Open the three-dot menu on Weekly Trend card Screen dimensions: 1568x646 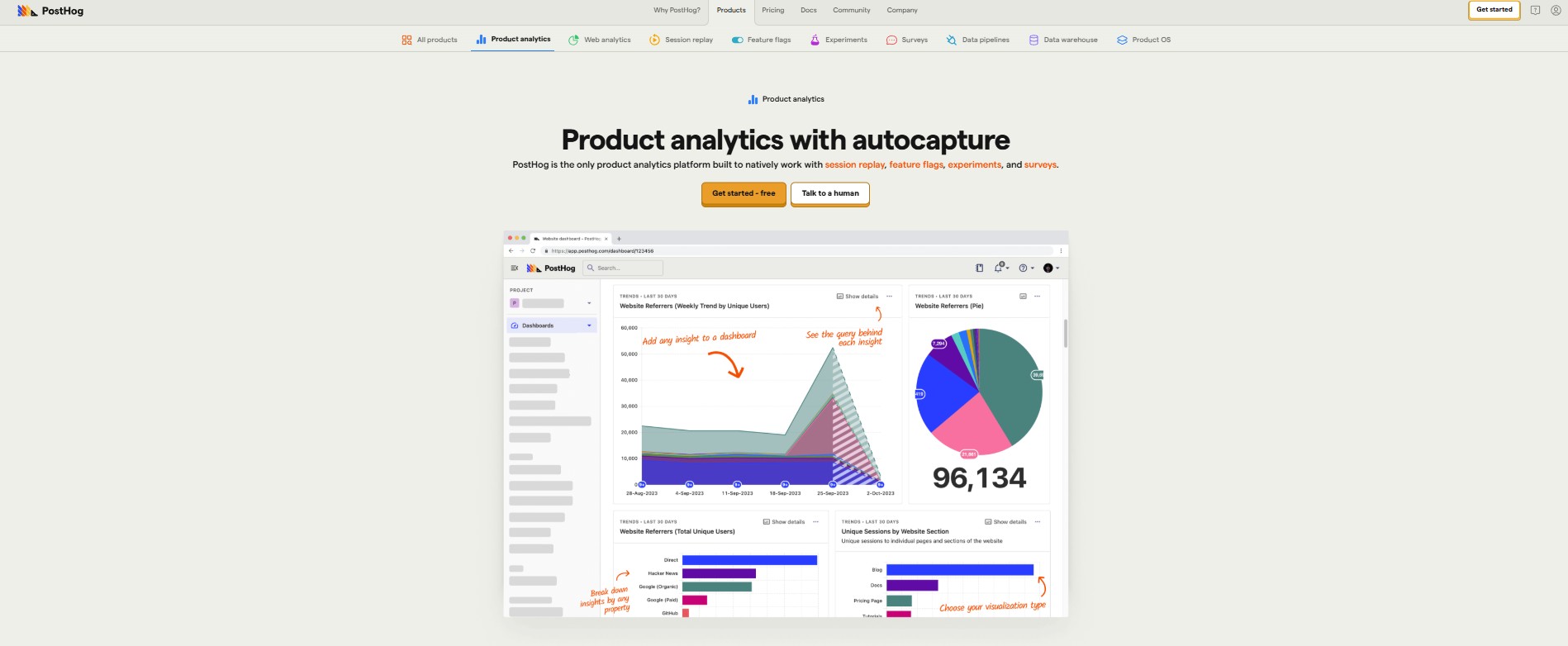tap(889, 296)
